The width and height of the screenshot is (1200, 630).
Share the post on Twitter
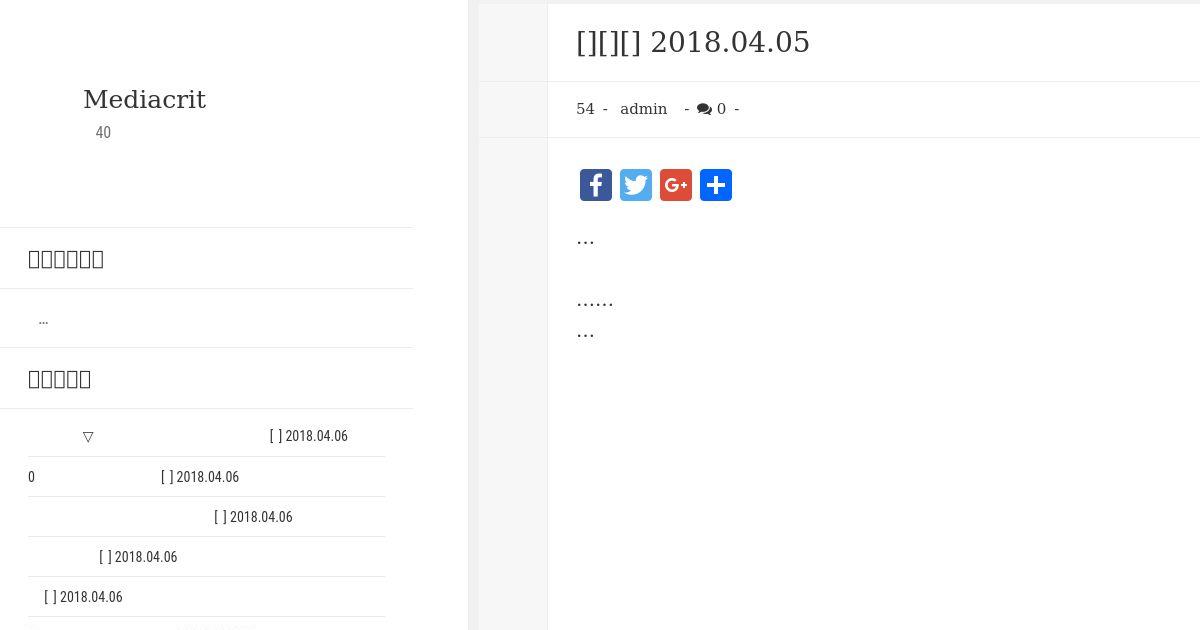[636, 185]
